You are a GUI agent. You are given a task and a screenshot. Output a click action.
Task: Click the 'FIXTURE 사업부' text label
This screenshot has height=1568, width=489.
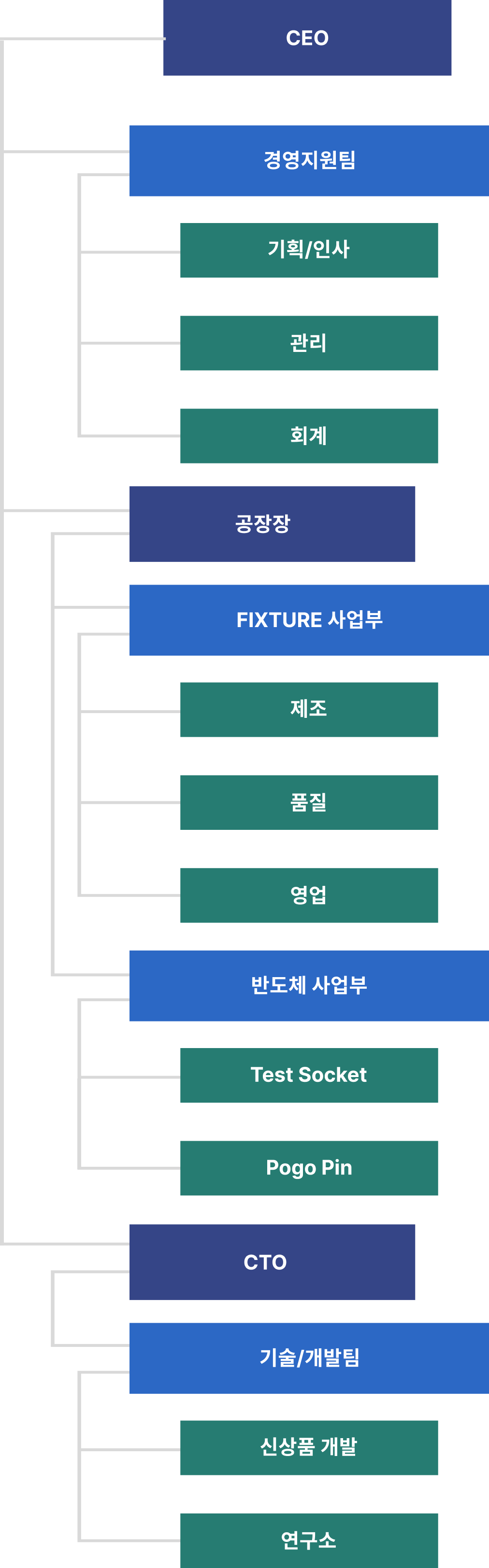309,620
